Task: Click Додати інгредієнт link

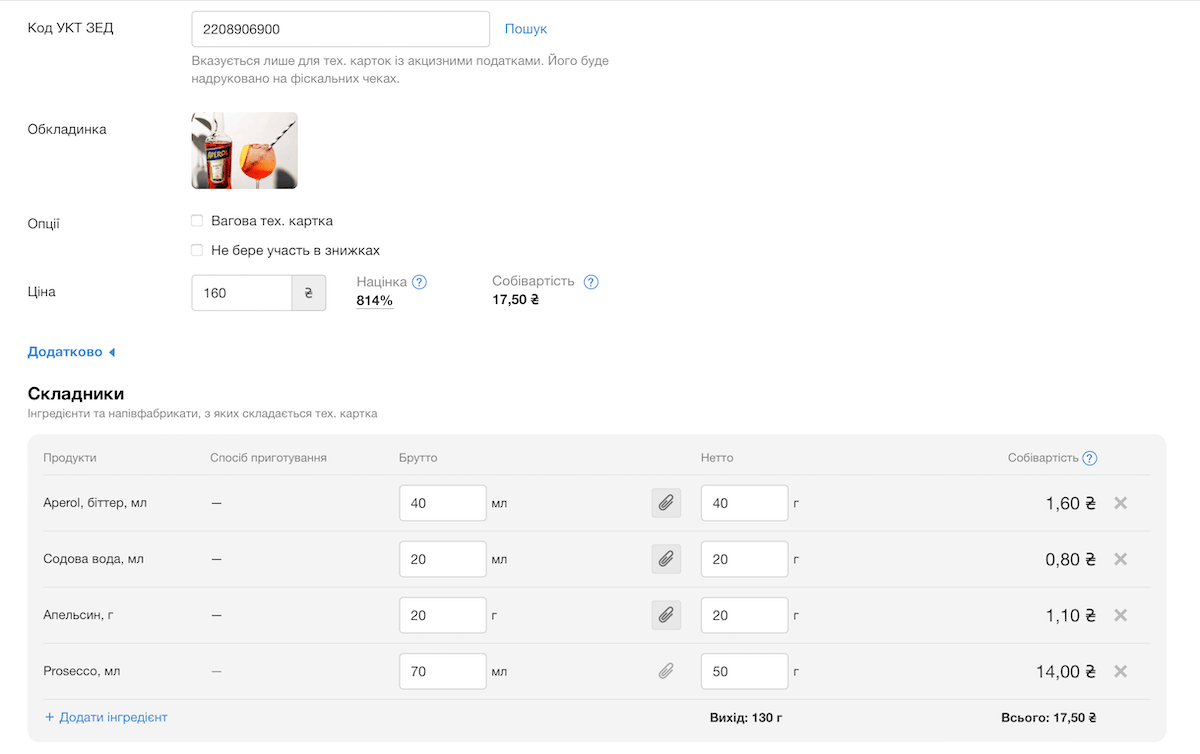Action: click(106, 717)
